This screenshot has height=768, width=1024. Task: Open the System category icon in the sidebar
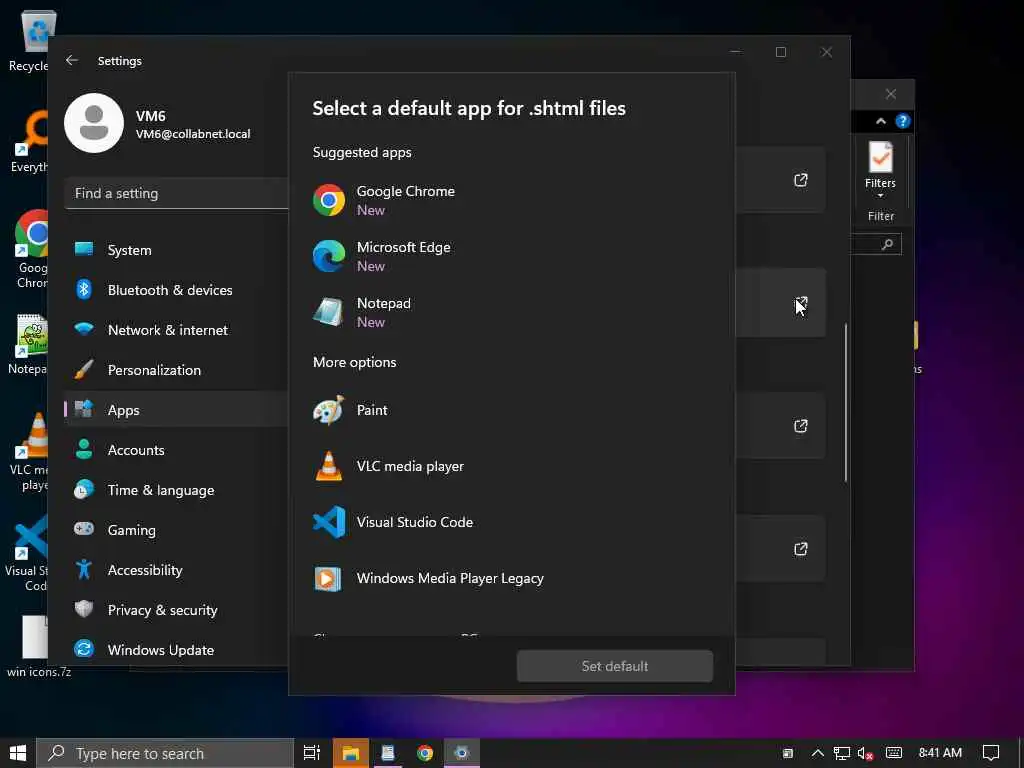[x=84, y=249]
